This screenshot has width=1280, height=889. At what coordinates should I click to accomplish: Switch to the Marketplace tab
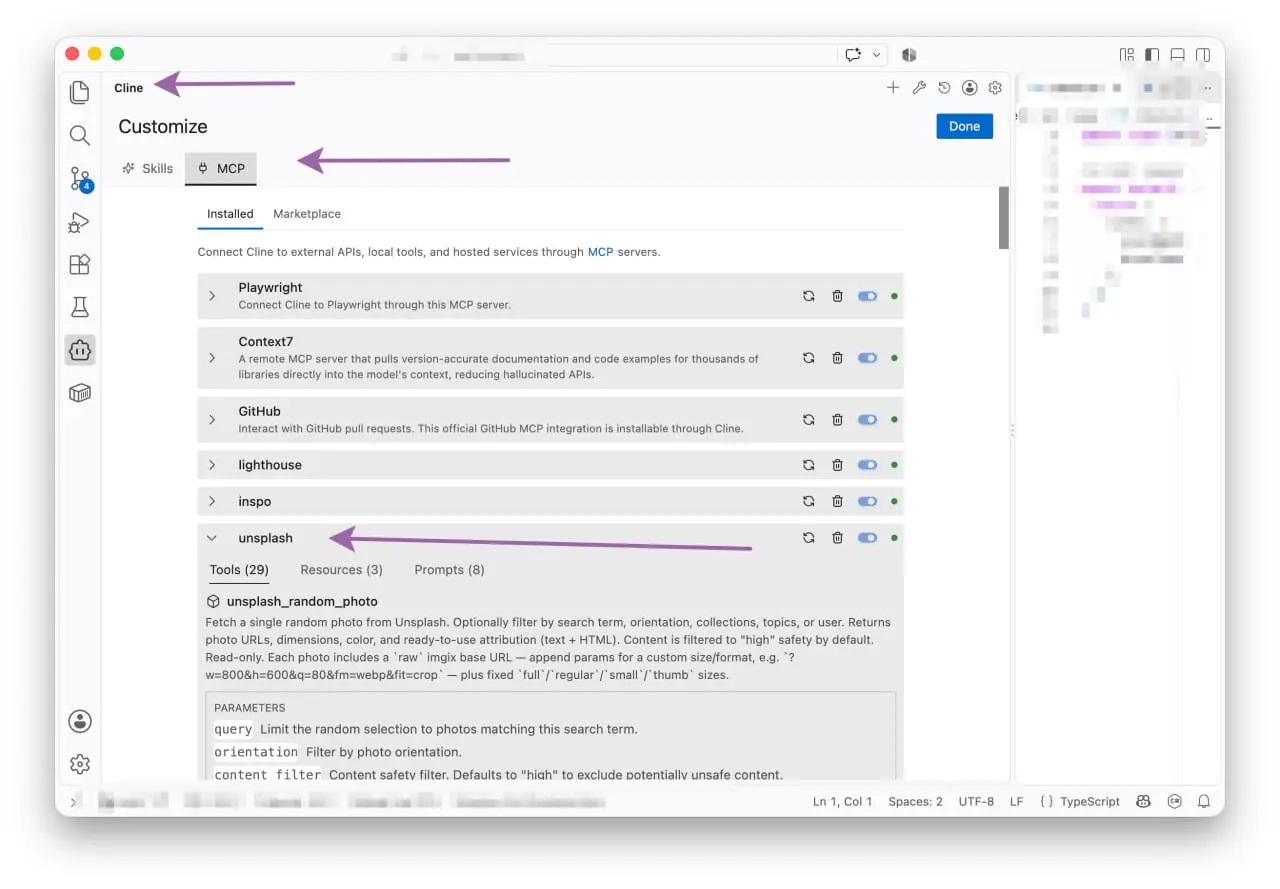pos(307,214)
